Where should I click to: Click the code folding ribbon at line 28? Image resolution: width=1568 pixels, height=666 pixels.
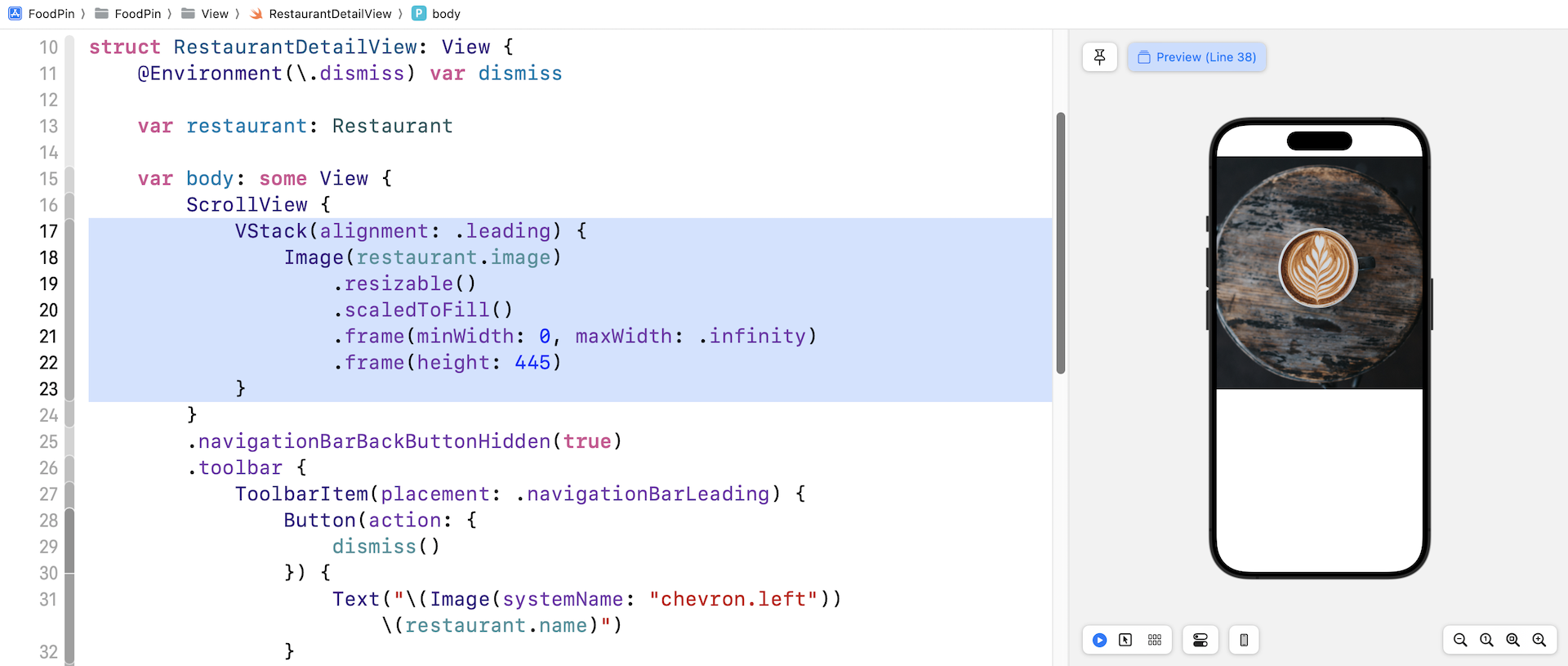coord(69,521)
